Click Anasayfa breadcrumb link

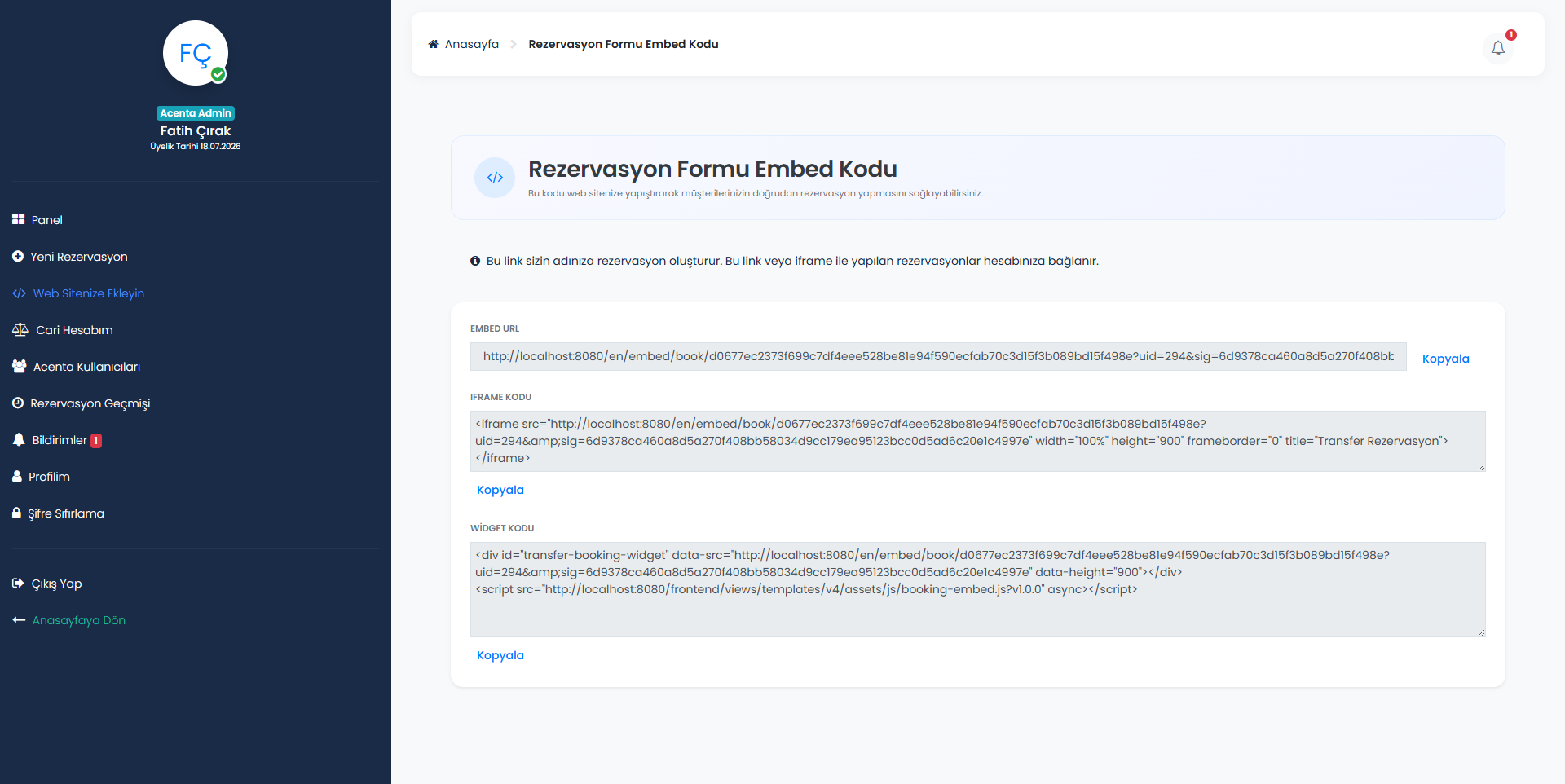(471, 44)
